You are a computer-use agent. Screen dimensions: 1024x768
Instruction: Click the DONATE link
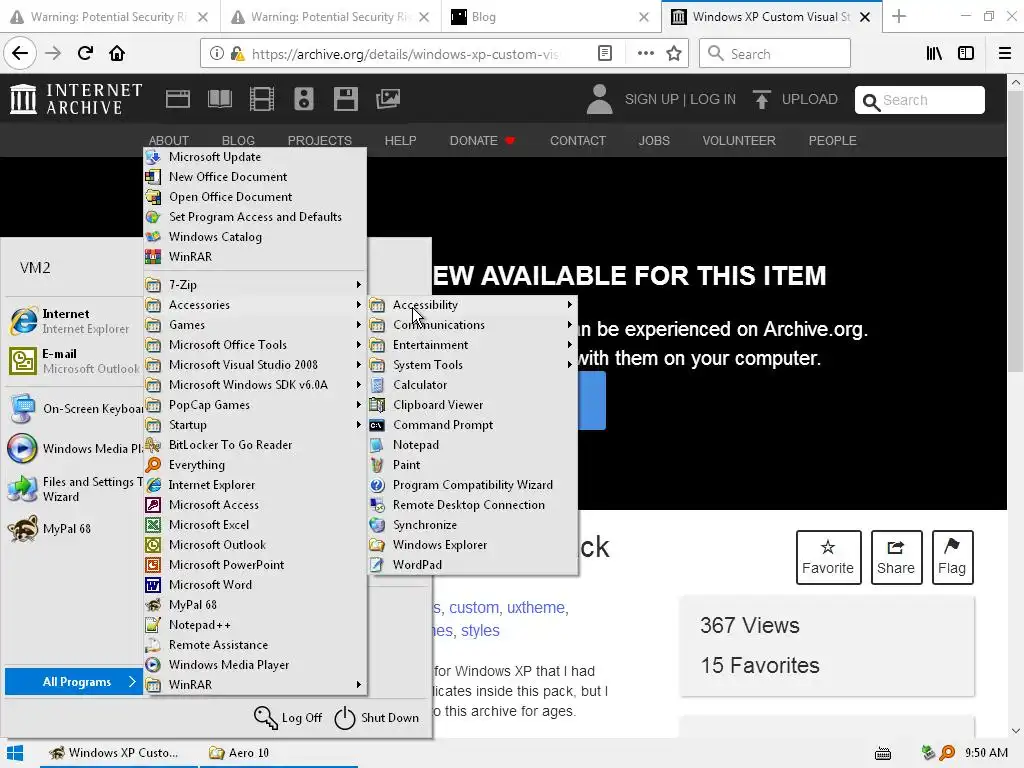pyautogui.click(x=482, y=140)
